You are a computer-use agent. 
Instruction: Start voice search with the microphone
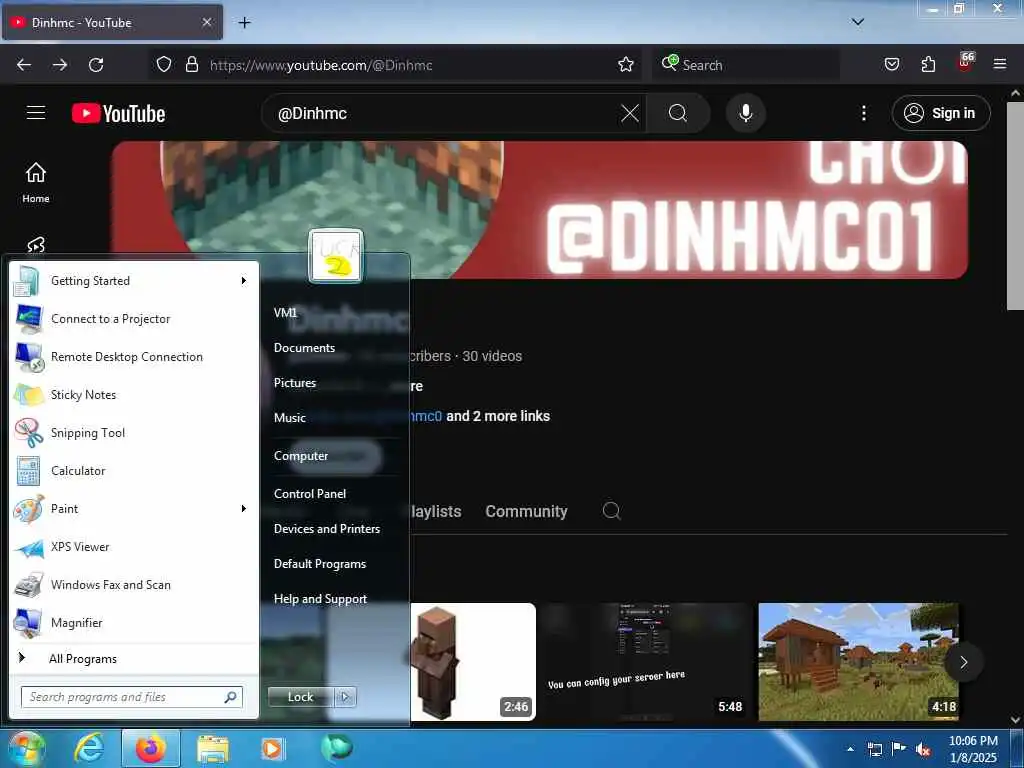[745, 113]
